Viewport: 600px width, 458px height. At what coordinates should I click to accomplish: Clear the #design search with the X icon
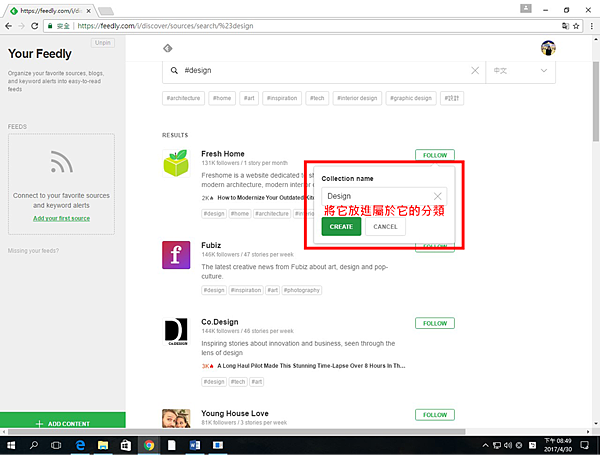tap(475, 70)
